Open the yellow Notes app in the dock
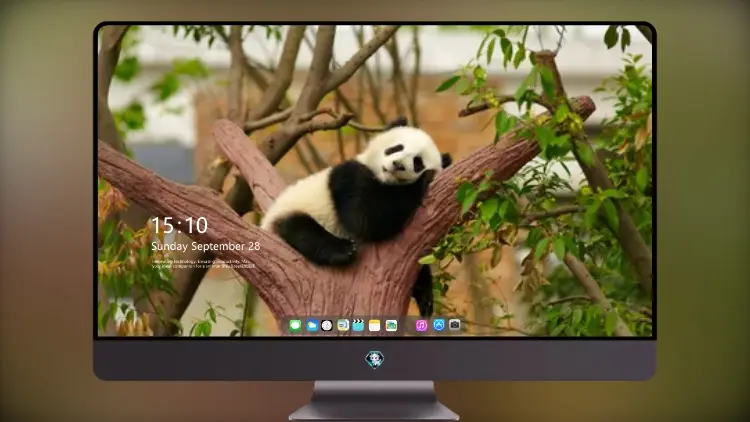Screen dimensions: 750x422 click(x=375, y=325)
